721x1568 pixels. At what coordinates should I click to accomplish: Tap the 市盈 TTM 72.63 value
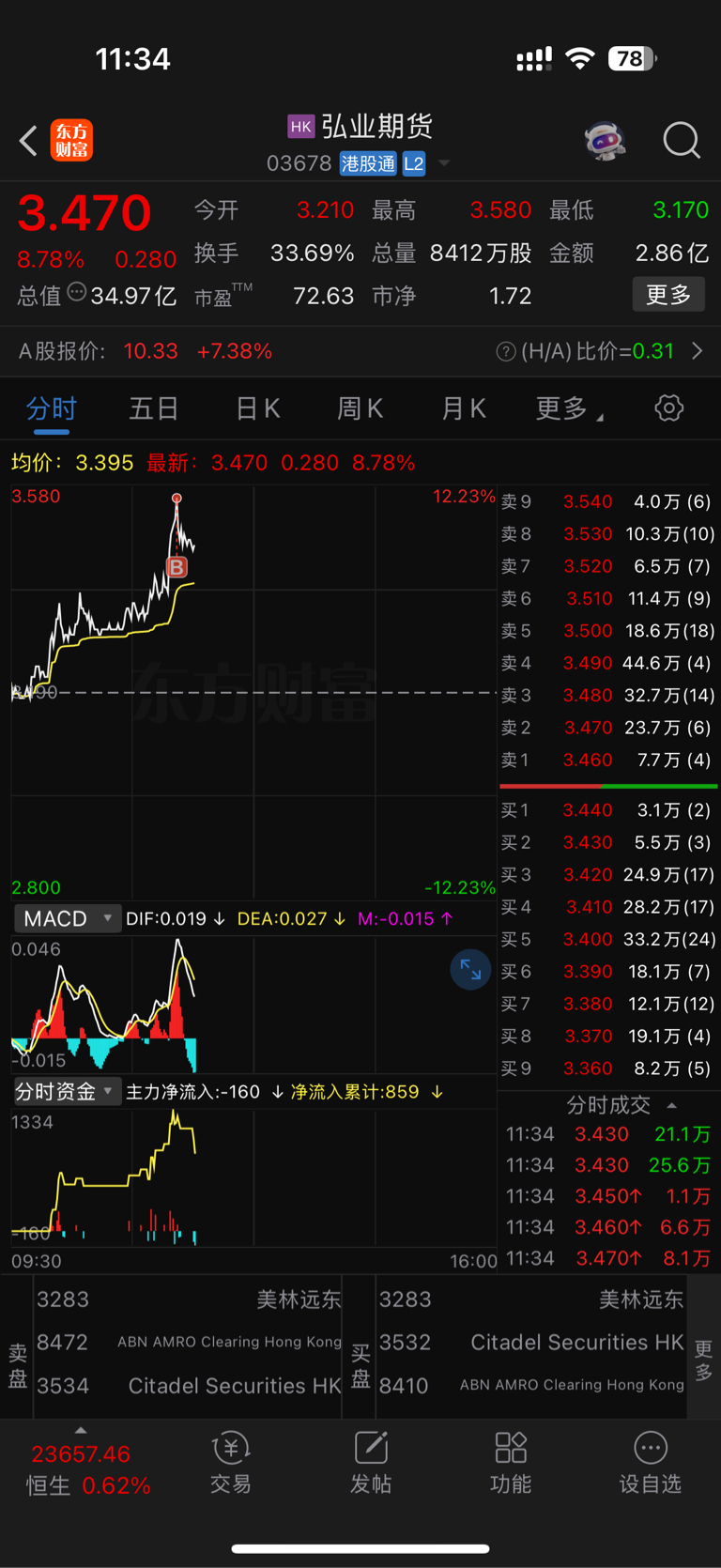323,297
